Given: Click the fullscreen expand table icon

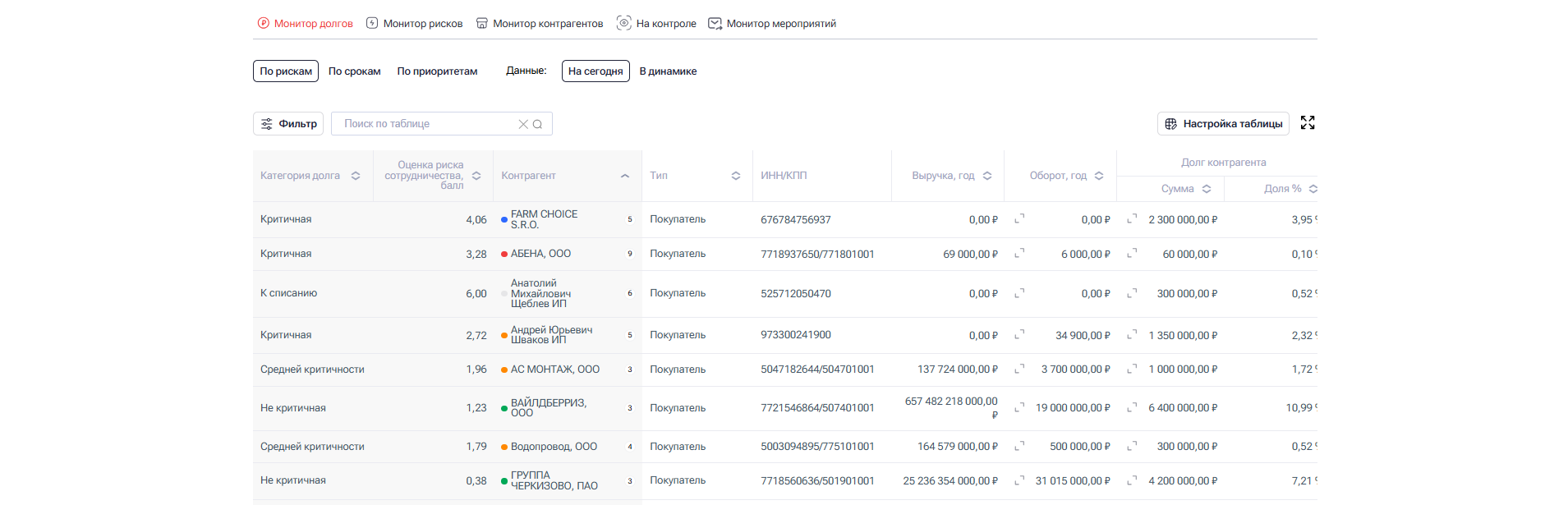Looking at the screenshot, I should point(1308,123).
